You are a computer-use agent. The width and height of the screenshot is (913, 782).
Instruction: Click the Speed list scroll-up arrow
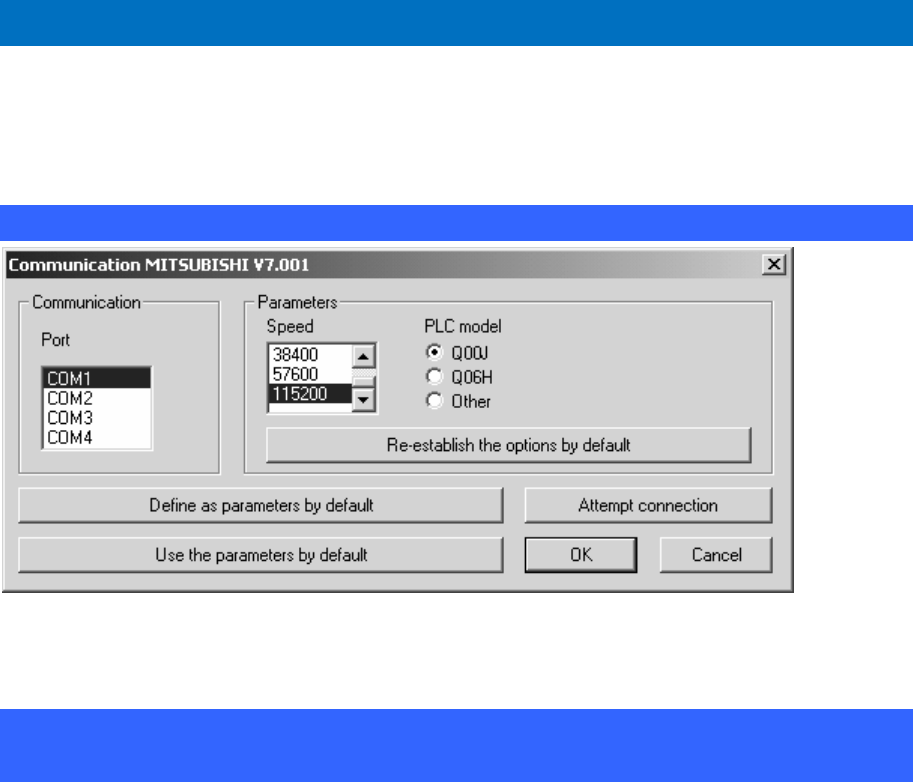tap(363, 356)
